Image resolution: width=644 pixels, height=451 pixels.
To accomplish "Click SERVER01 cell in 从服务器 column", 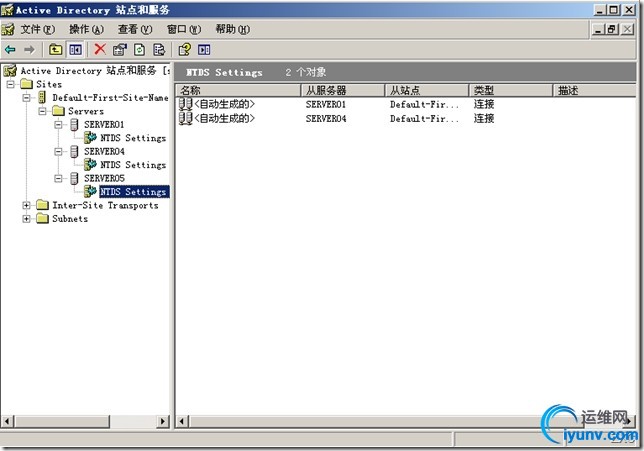I will pyautogui.click(x=326, y=104).
